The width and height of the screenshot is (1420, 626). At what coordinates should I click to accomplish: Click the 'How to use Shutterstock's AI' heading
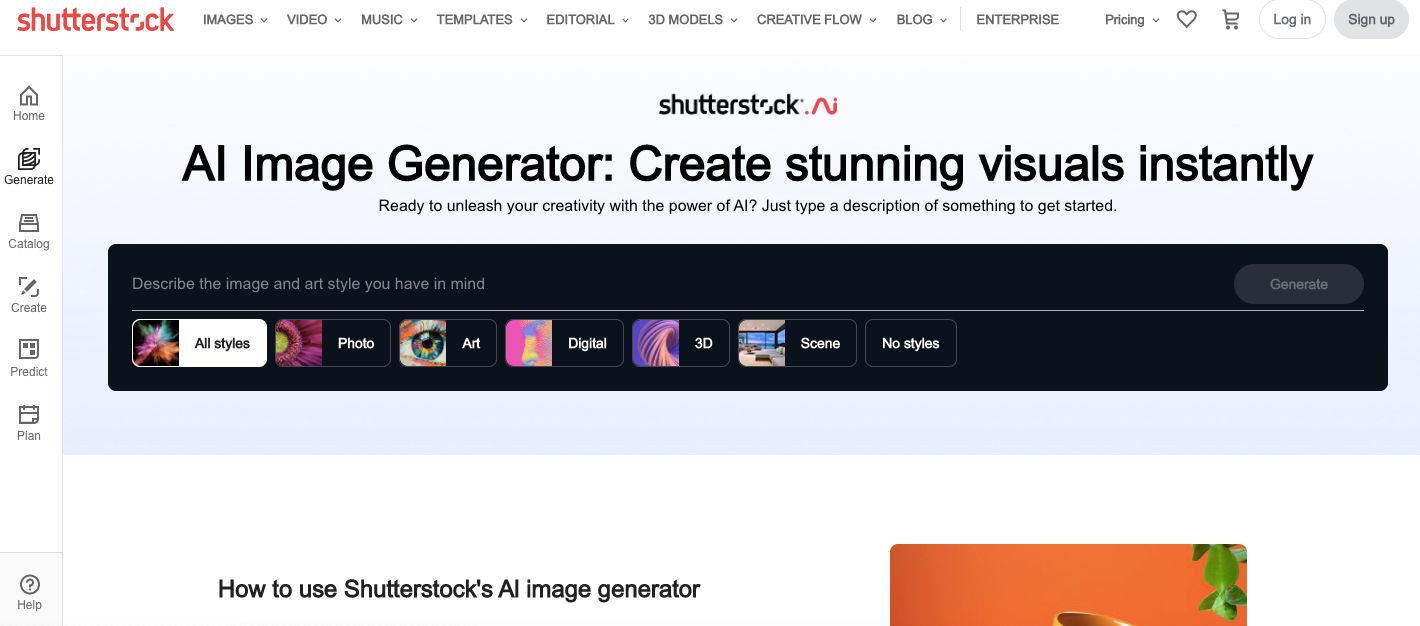pyautogui.click(x=459, y=589)
